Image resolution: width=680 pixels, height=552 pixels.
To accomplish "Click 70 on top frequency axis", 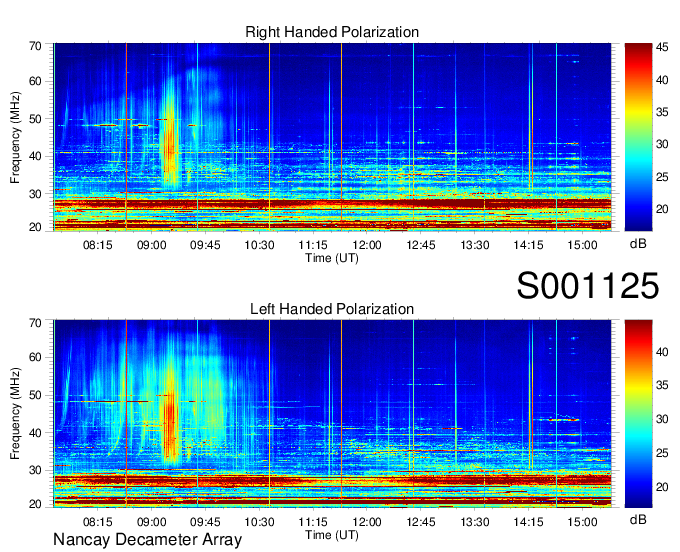I will 35,46.
